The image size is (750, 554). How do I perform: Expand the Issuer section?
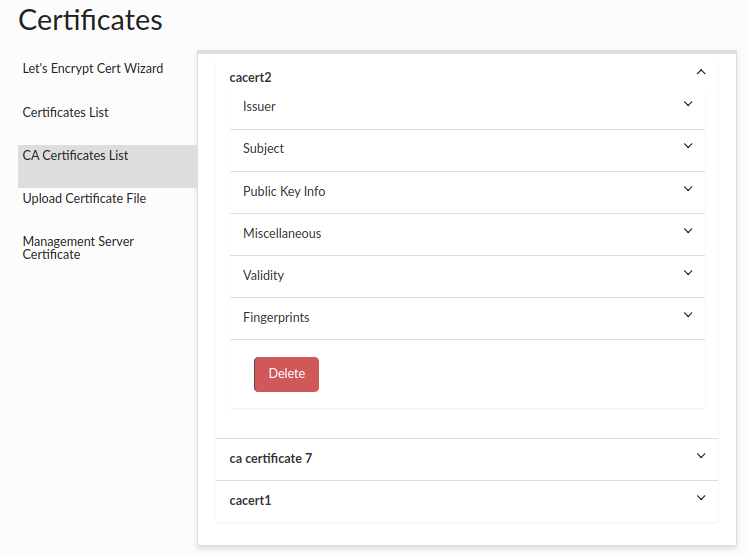(x=260, y=107)
